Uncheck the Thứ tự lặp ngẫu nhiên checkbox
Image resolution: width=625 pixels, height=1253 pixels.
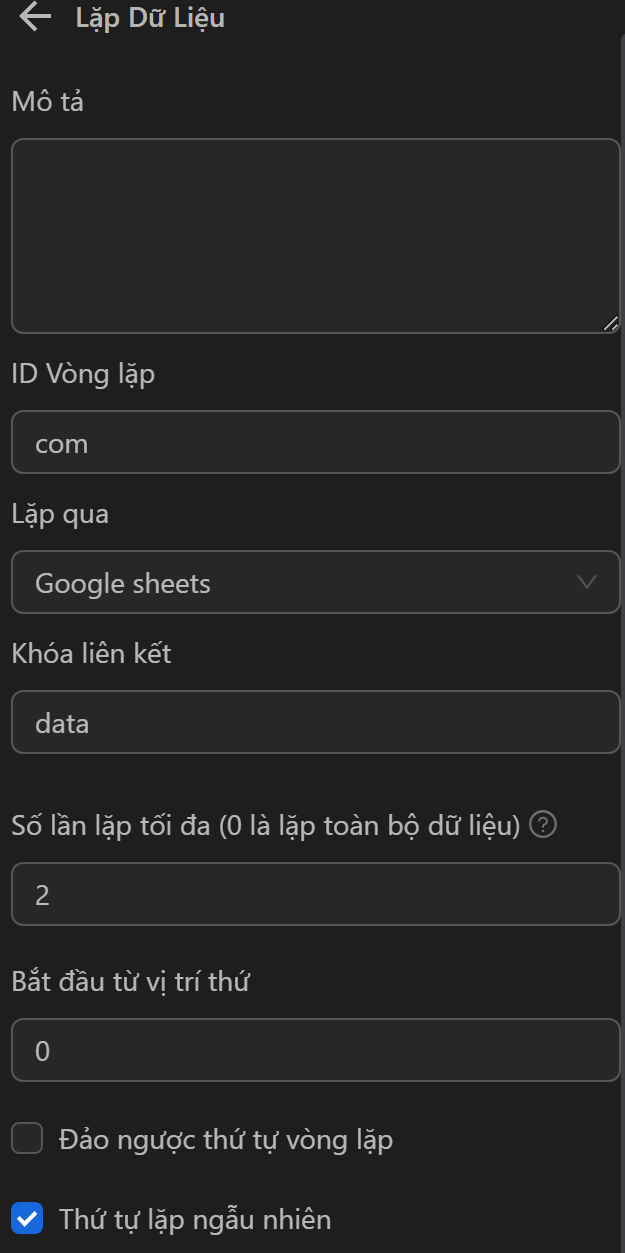coord(27,1219)
